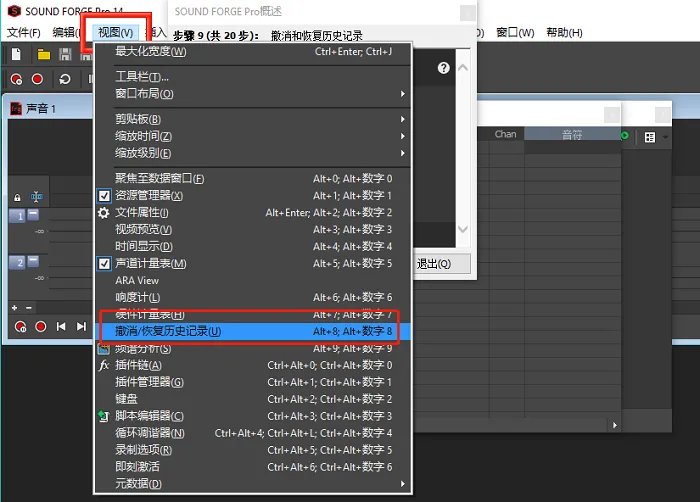Click the Chan column header
Viewport: 700px width, 502px height.
tap(505, 134)
